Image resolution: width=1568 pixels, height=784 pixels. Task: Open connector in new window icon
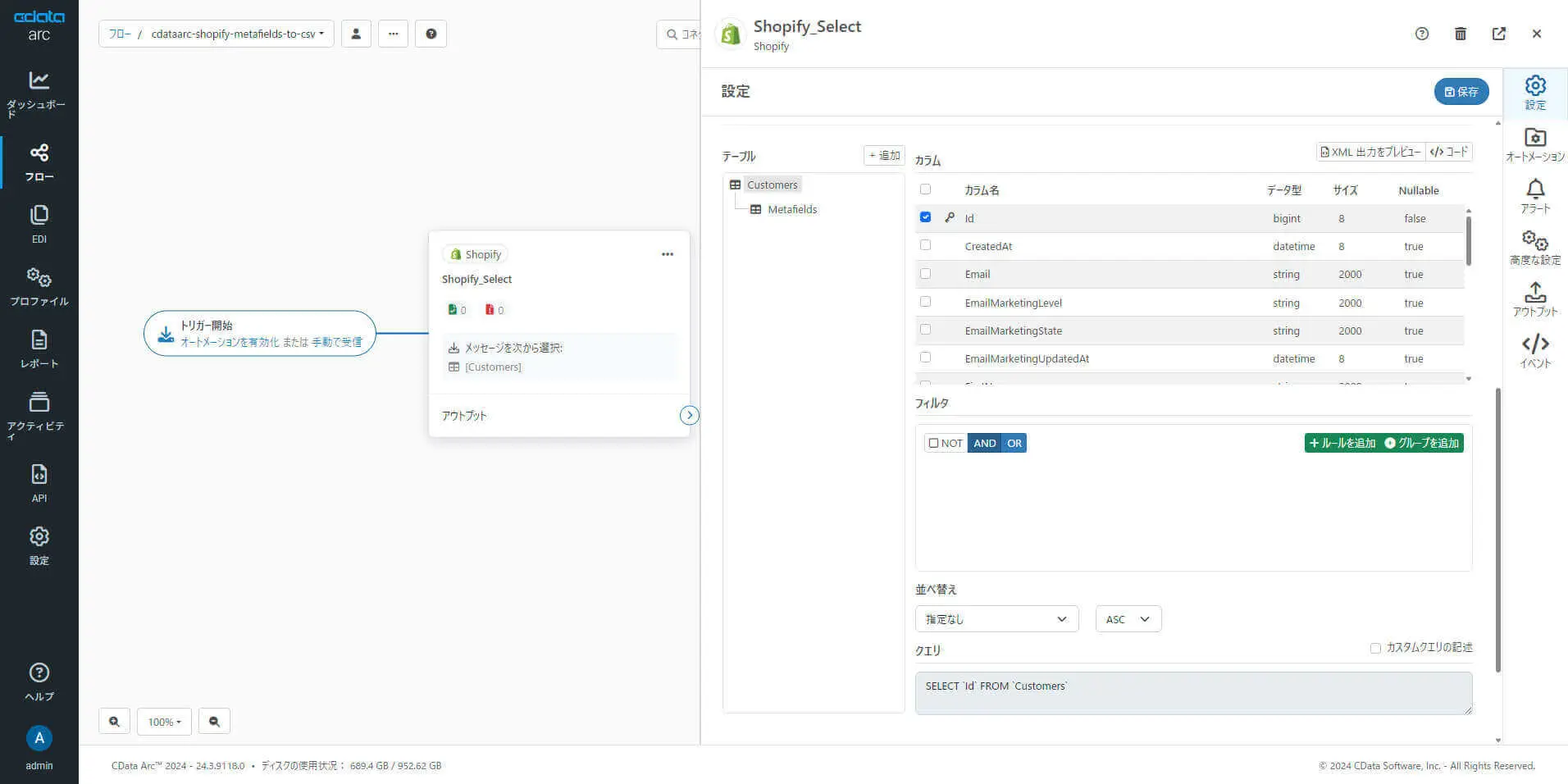pyautogui.click(x=1498, y=34)
